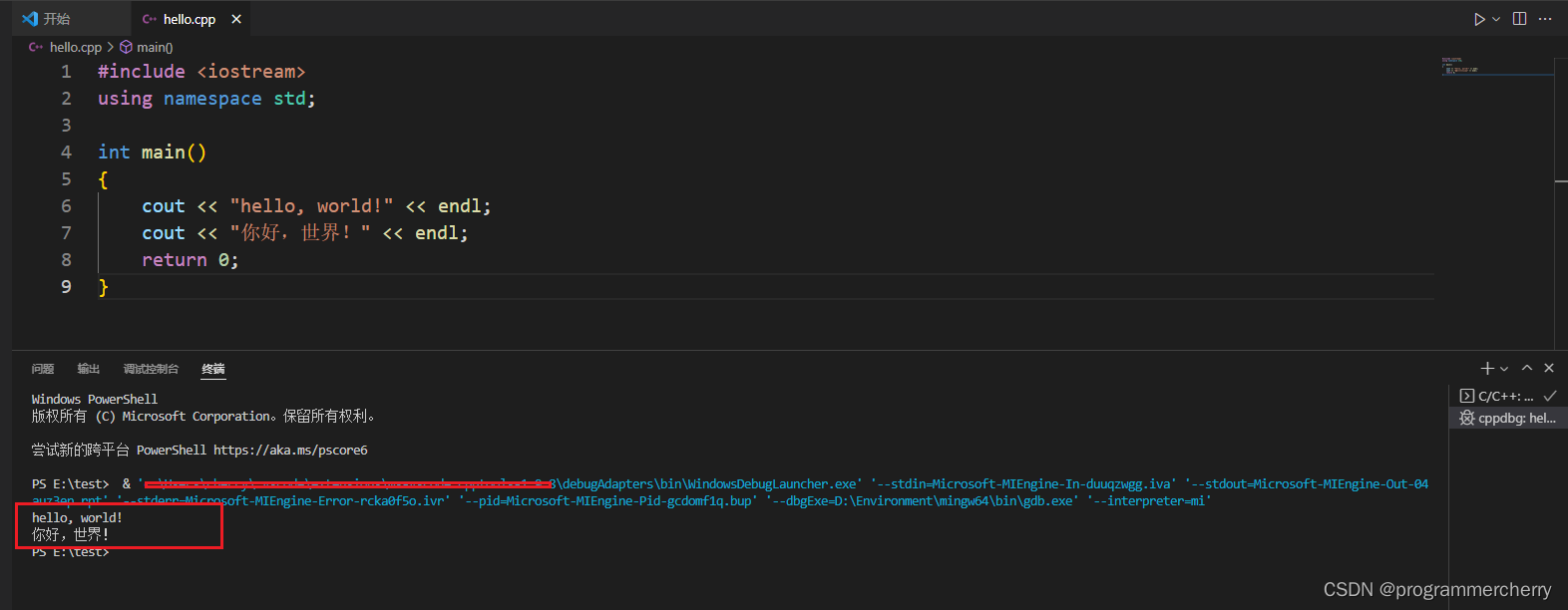Screen dimensions: 1568x610
Task: Open the https://aka.ms/pscore6 link in terminal
Action: pyautogui.click(x=290, y=451)
